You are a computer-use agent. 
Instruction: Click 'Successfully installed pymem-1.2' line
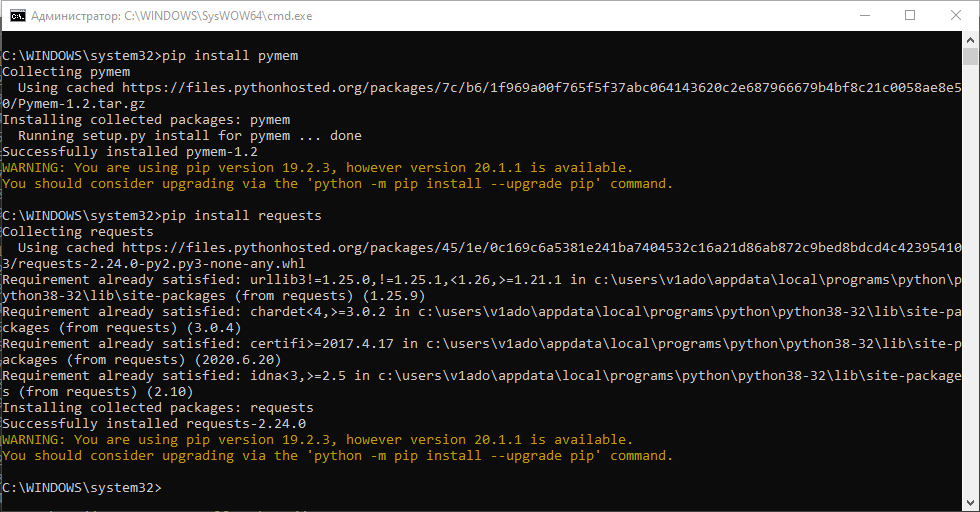(x=122, y=151)
